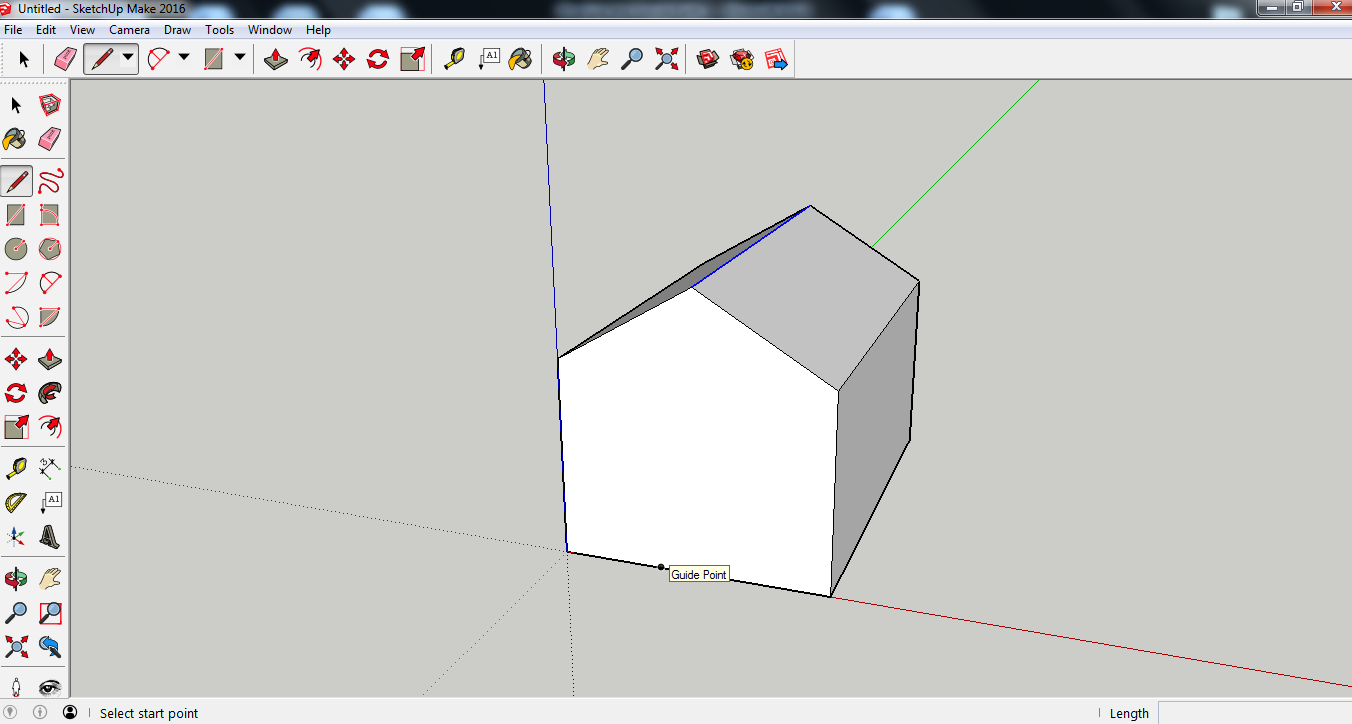Open the Help menu

click(x=318, y=30)
